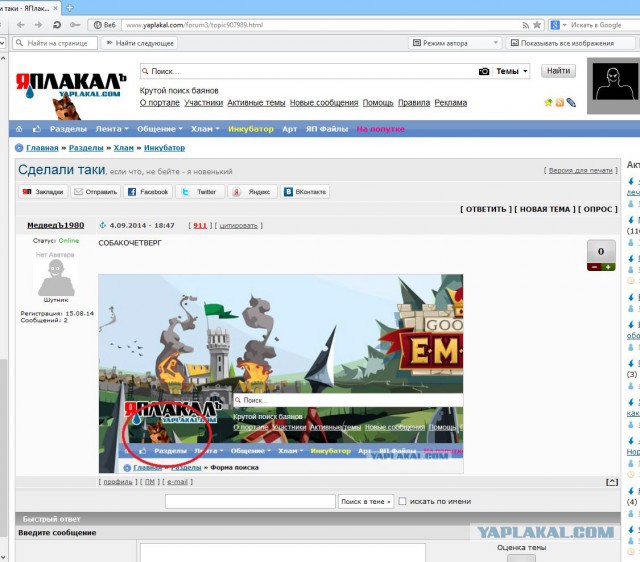Click the scroll-to-top caret icon

pos(612,482)
